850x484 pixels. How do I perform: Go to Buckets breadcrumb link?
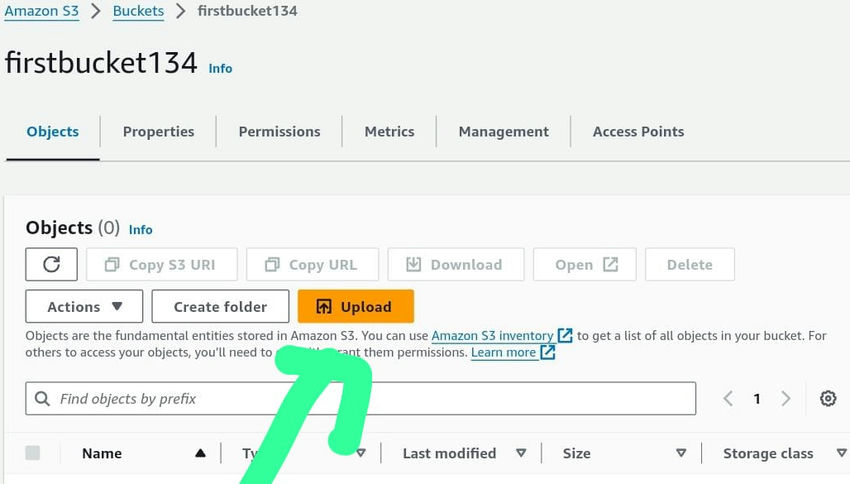(x=138, y=11)
